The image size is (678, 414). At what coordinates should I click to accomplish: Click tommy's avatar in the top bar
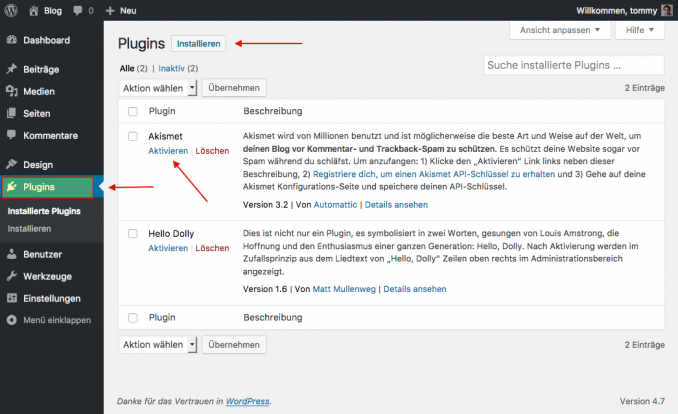point(667,10)
